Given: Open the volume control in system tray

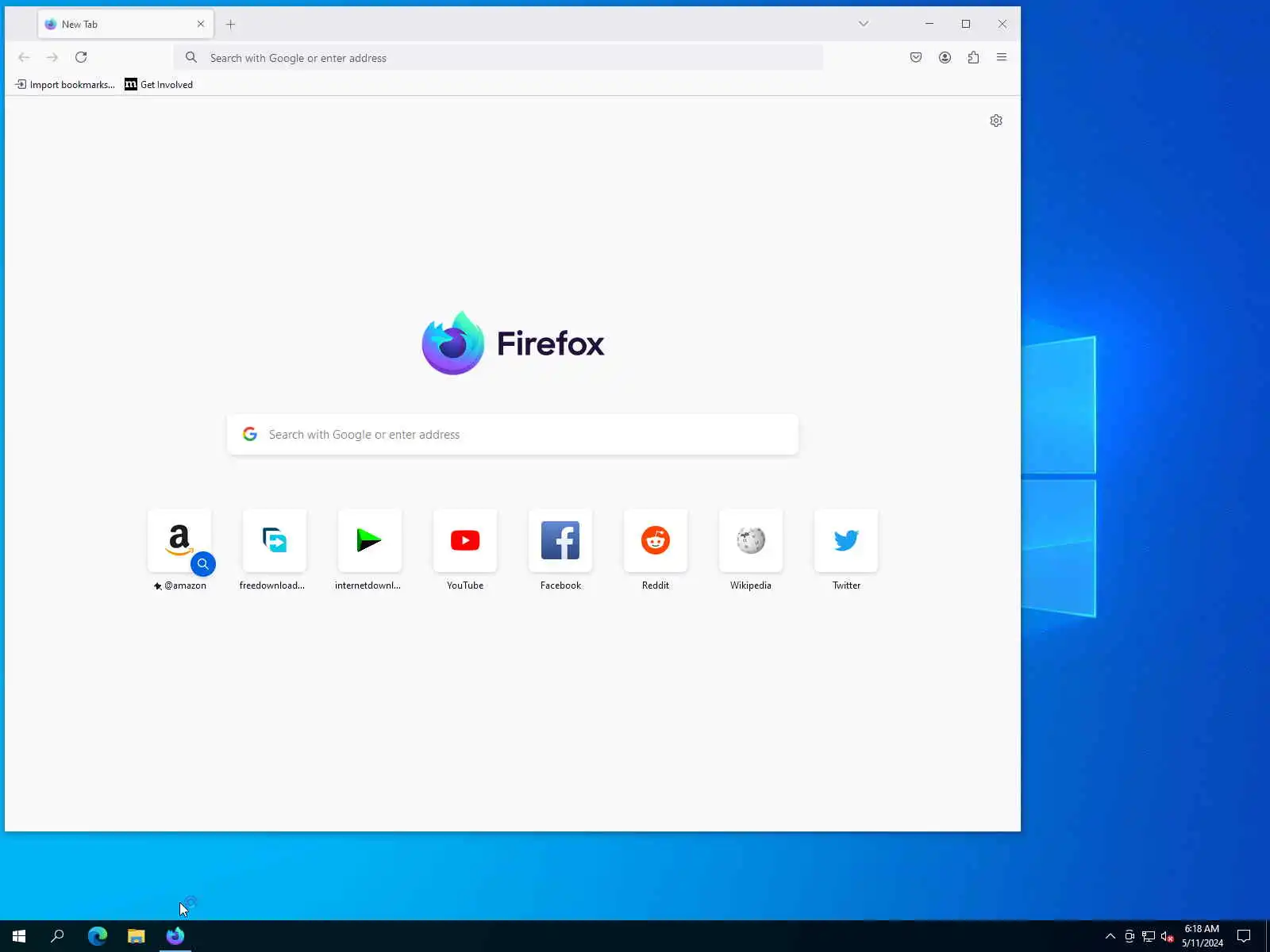Looking at the screenshot, I should click(x=1167, y=936).
